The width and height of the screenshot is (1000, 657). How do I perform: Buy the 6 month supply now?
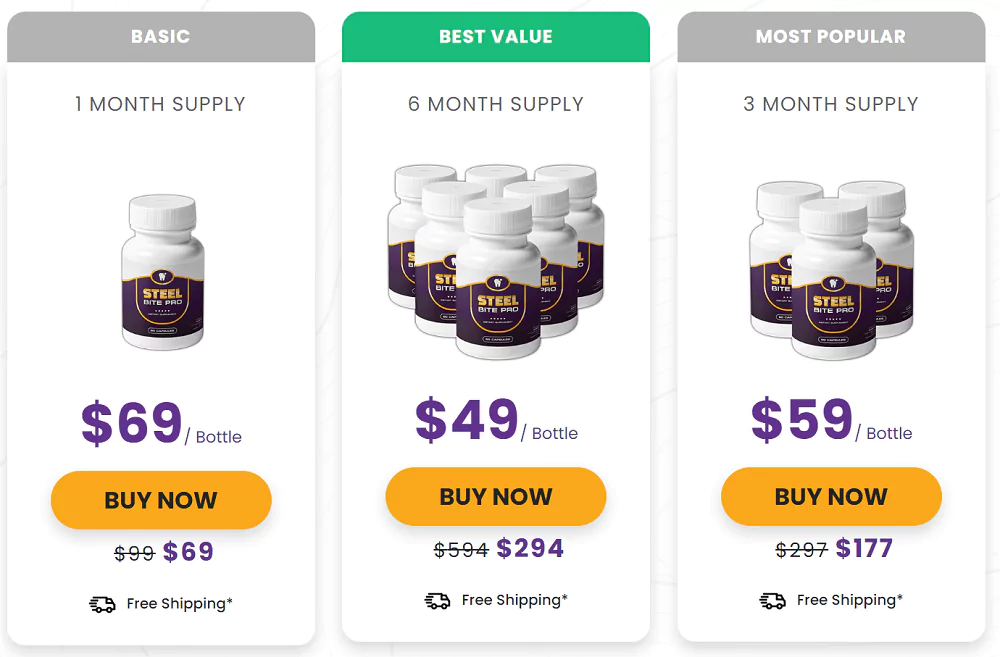pyautogui.click(x=496, y=496)
